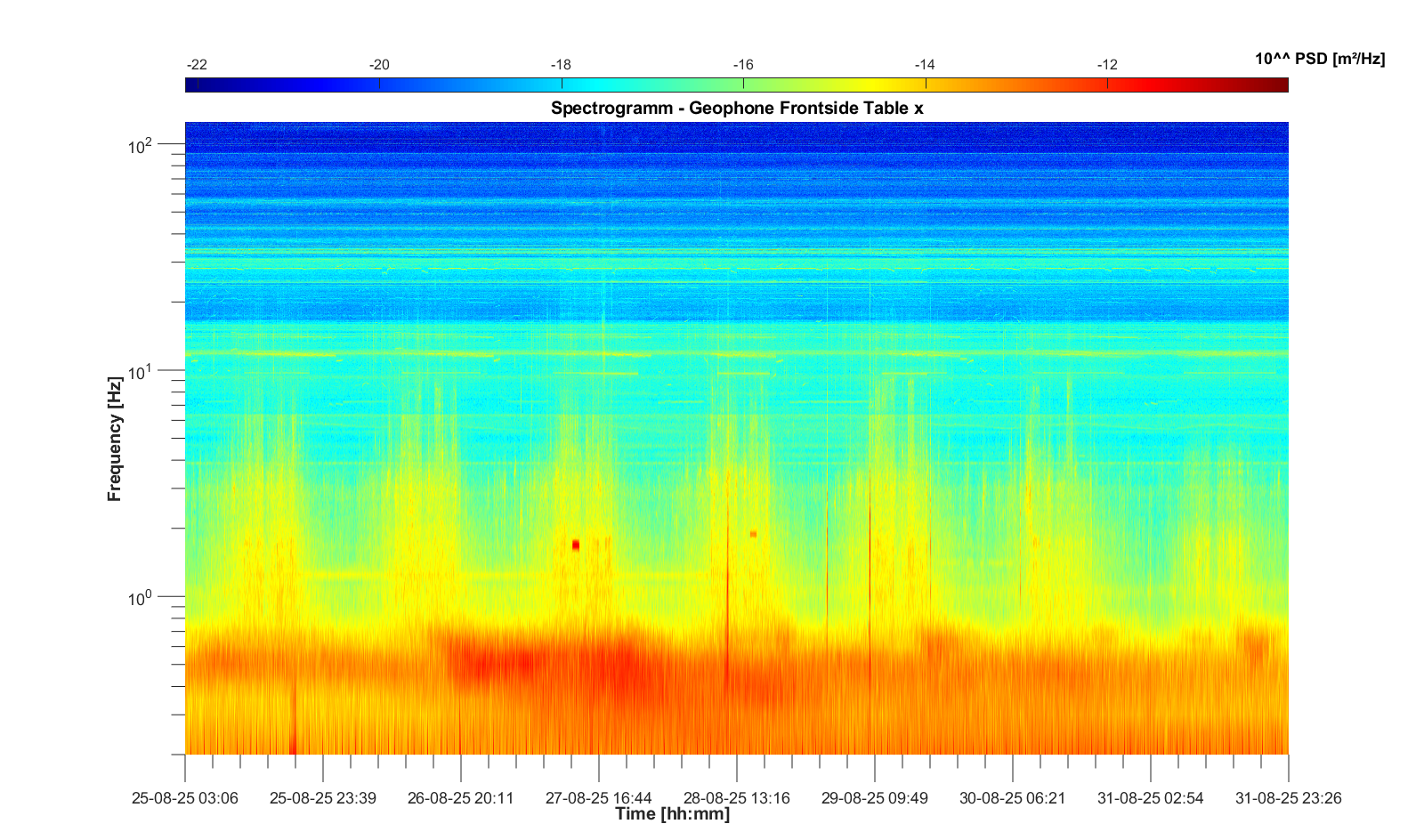Select the Frequency [Hz] y-axis label
This screenshot has height=840, width=1424.
coord(114,439)
